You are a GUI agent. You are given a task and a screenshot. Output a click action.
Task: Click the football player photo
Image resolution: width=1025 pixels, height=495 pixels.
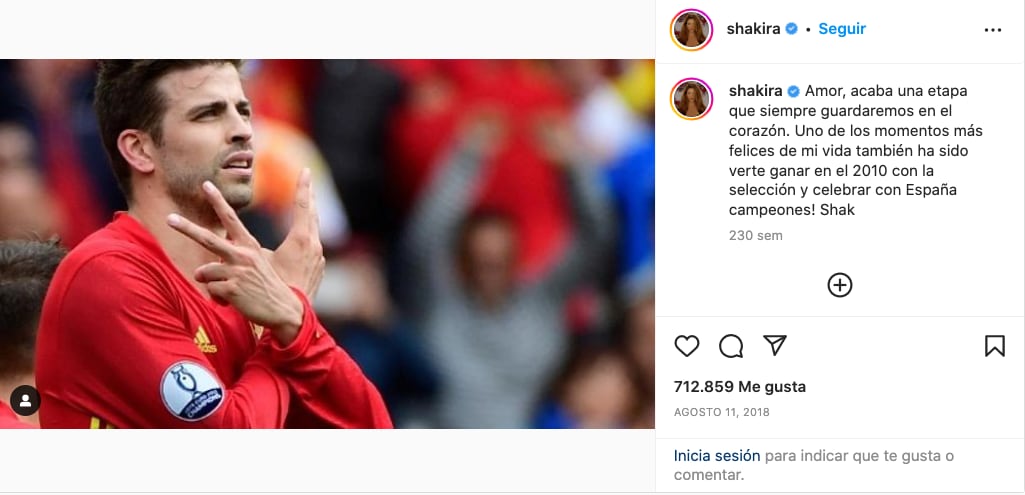327,244
